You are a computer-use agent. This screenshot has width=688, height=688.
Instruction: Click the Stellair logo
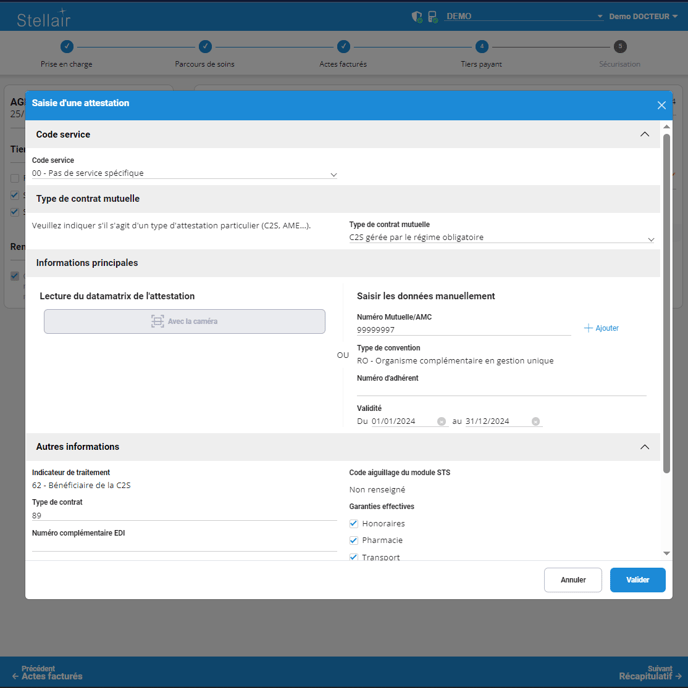[x=43, y=18]
